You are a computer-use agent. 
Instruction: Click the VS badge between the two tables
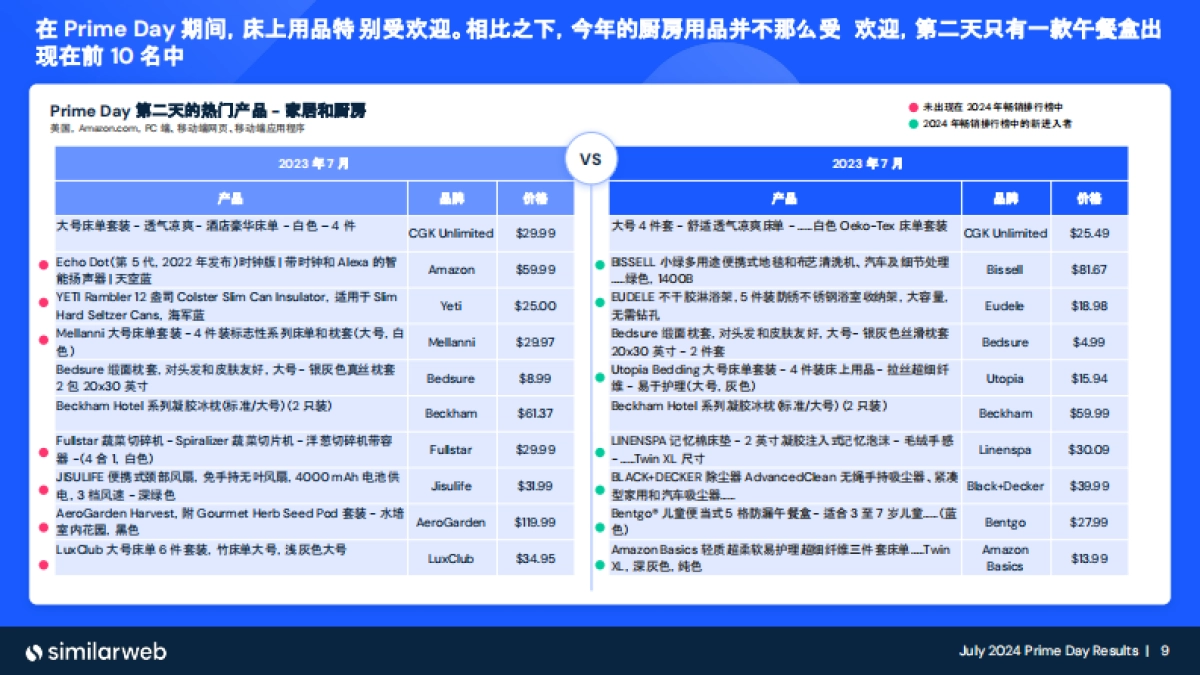coord(592,158)
